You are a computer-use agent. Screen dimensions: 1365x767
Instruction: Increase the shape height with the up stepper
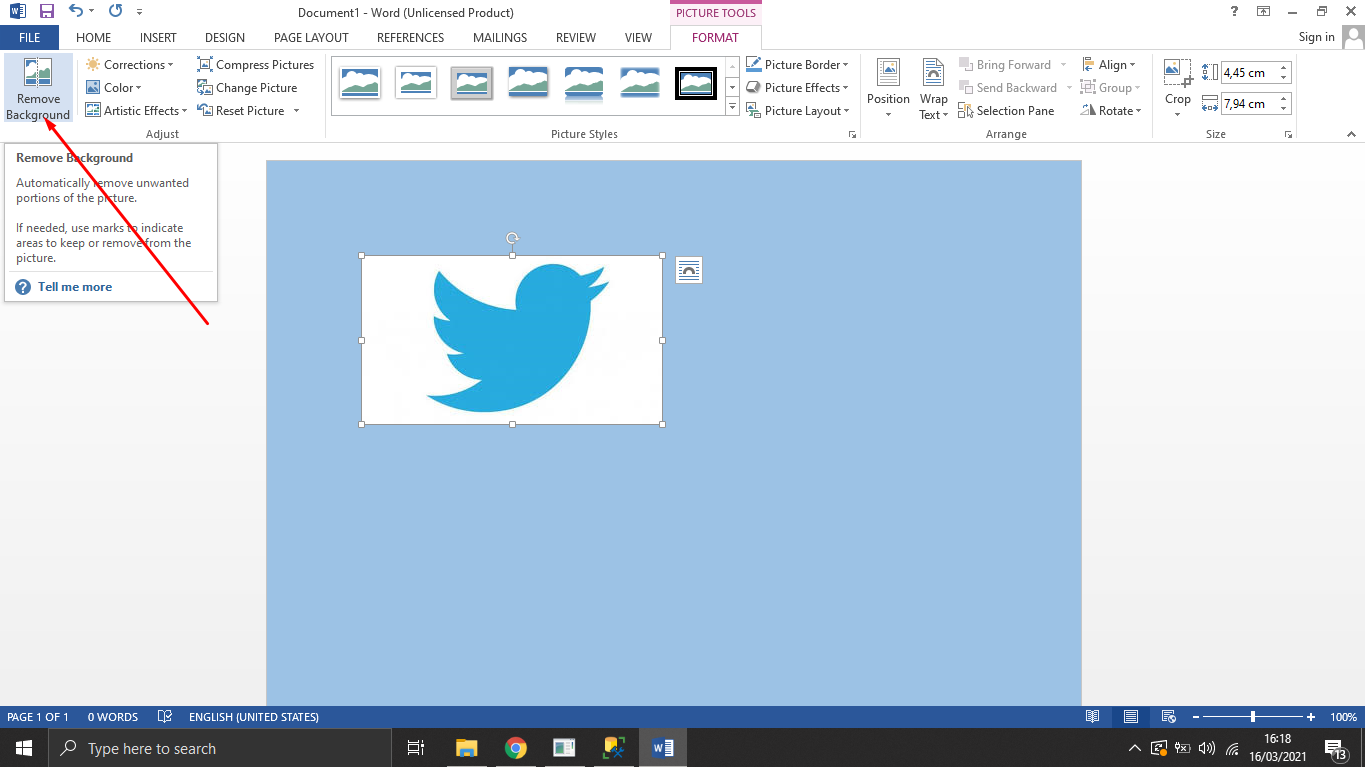pyautogui.click(x=1284, y=68)
